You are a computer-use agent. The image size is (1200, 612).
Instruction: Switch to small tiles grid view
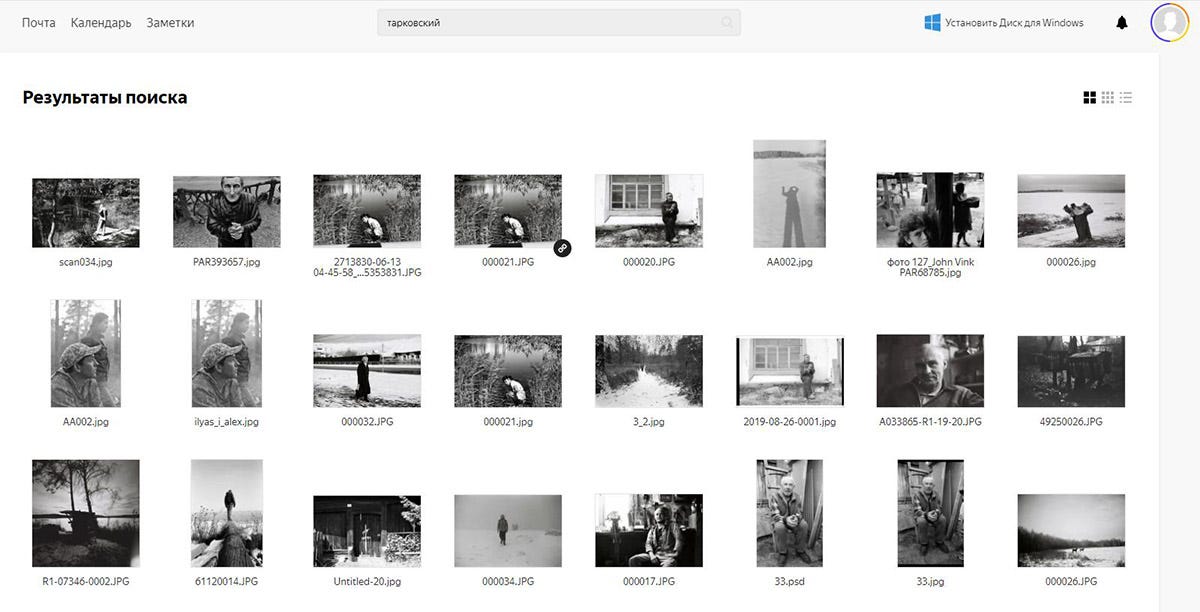point(1108,98)
